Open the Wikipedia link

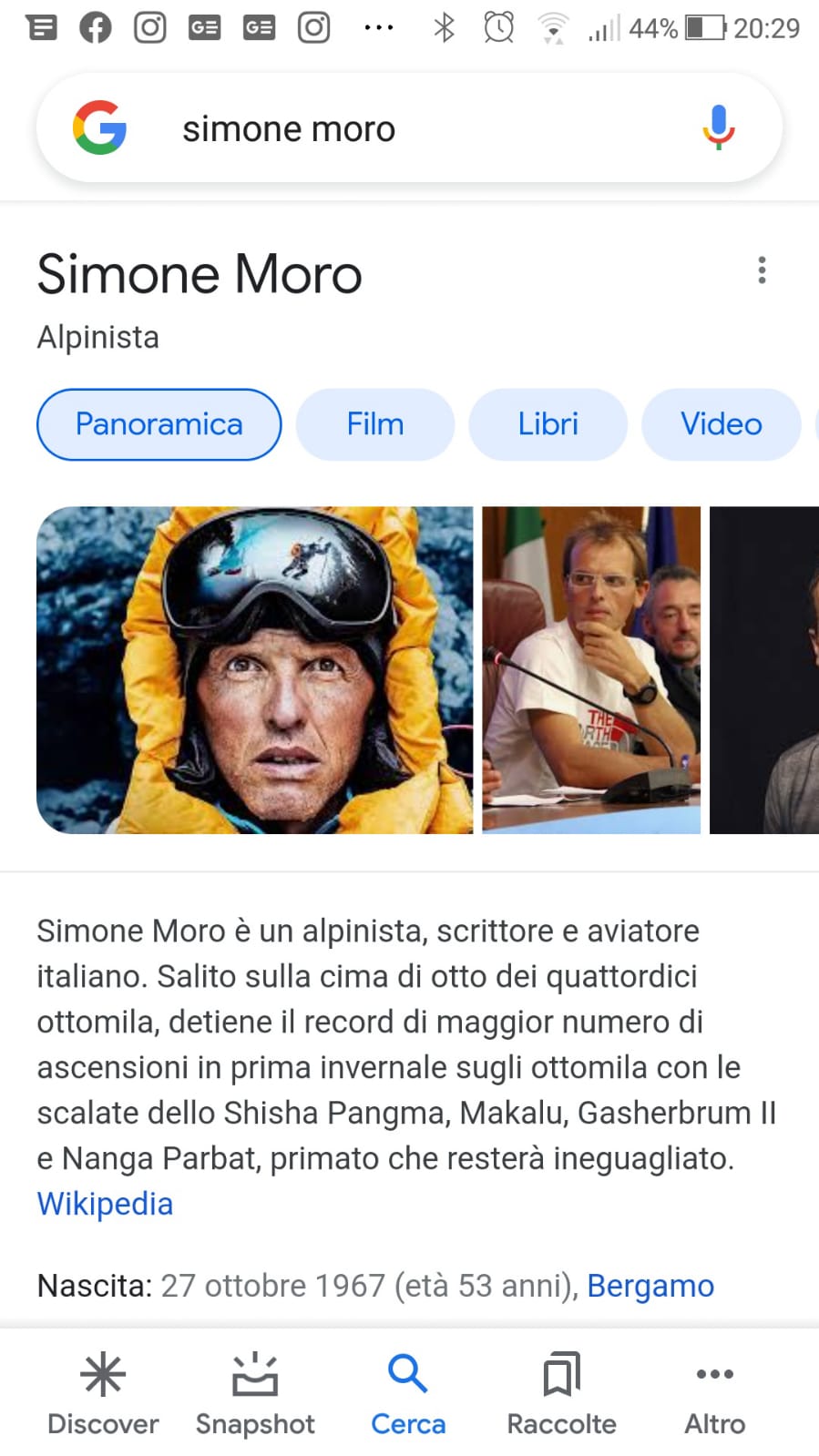(105, 1204)
